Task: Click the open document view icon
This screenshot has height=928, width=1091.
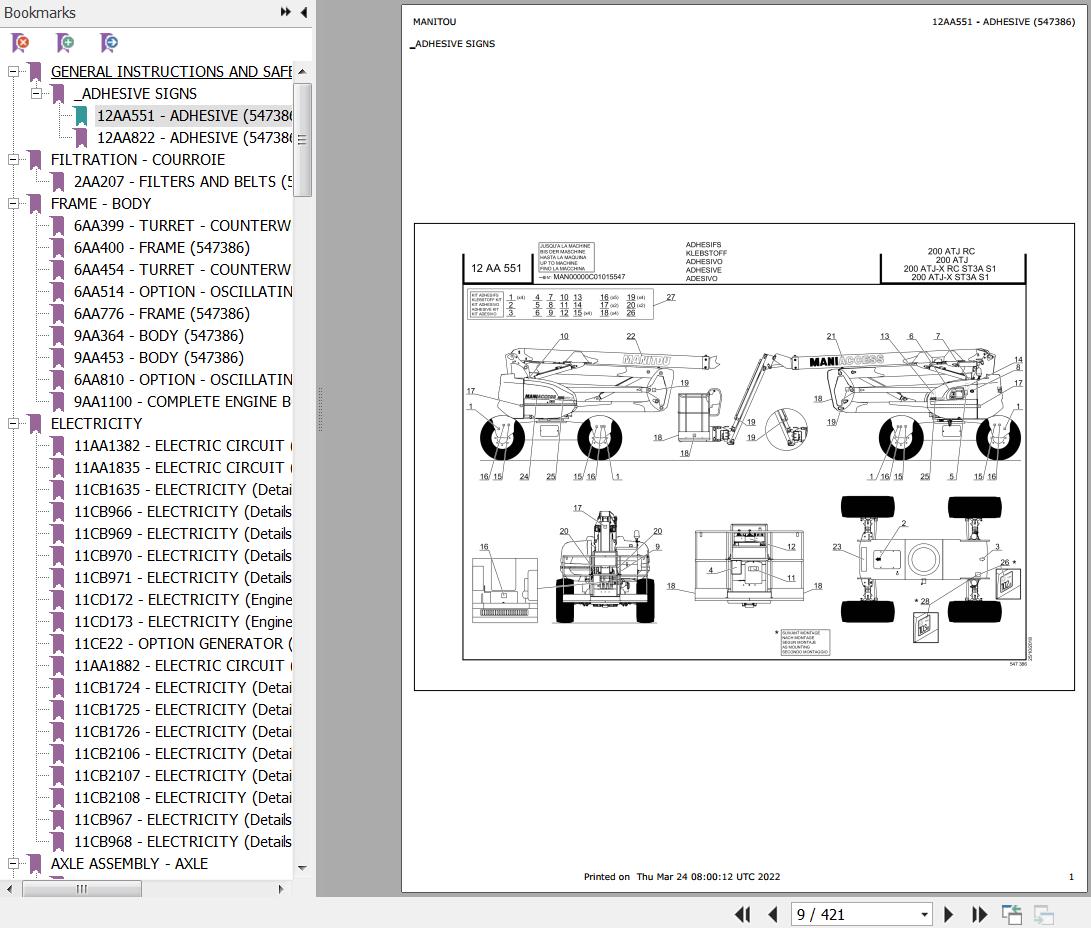Action: (1012, 914)
